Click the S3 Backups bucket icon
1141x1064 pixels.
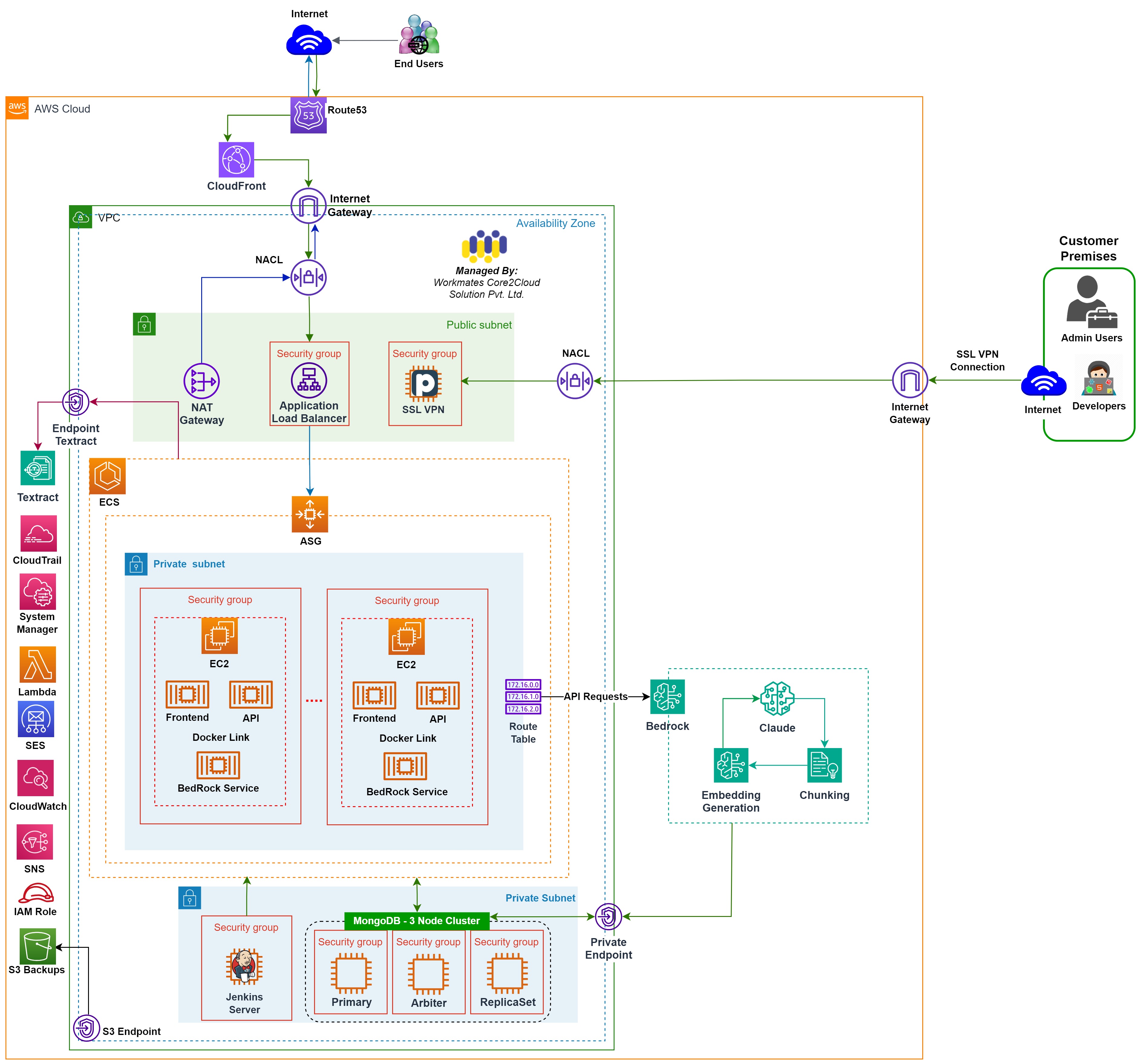click(38, 946)
